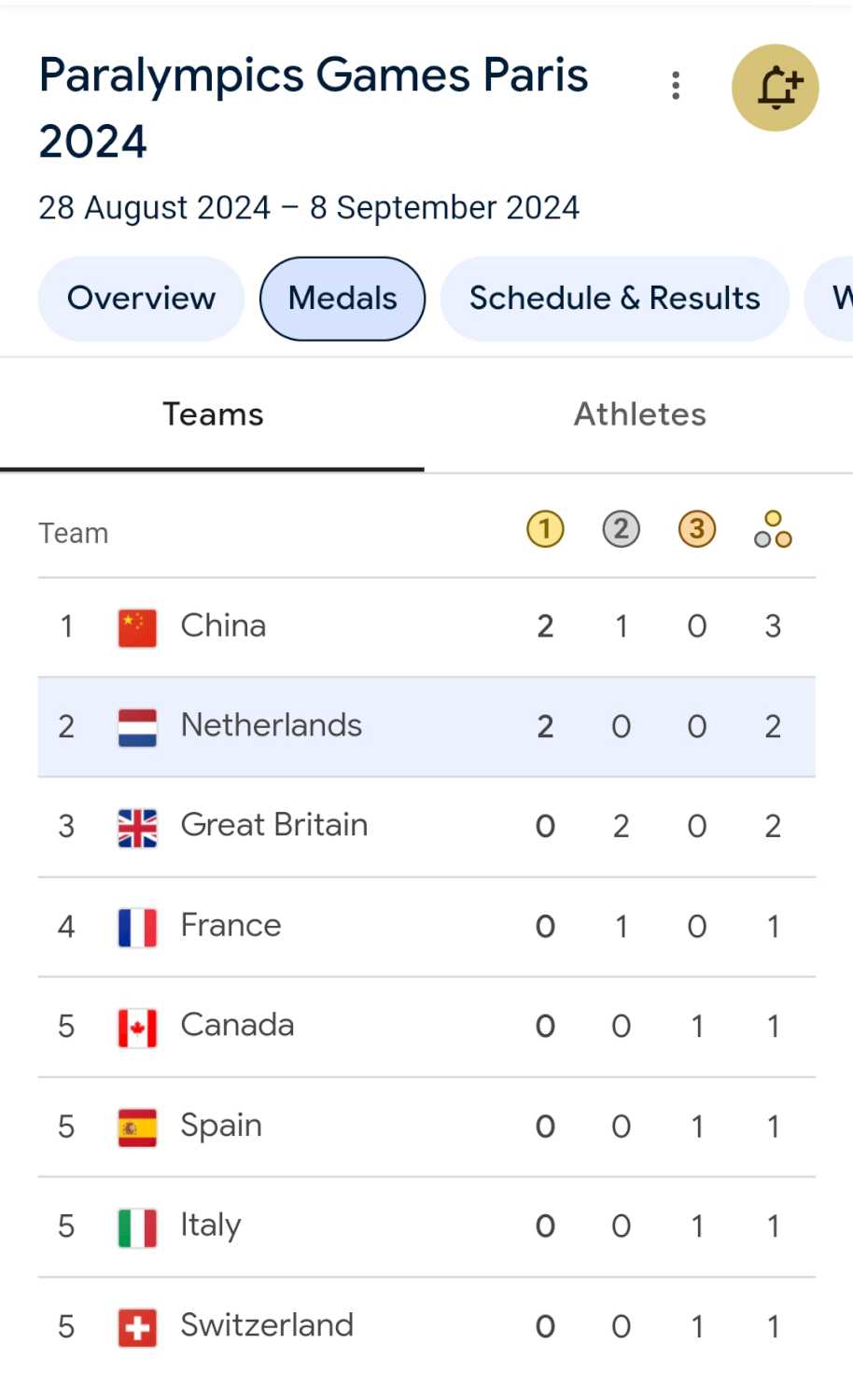Viewport: 853px width, 1400px height.
Task: Open the Schedule & Results tab
Action: 614,299
